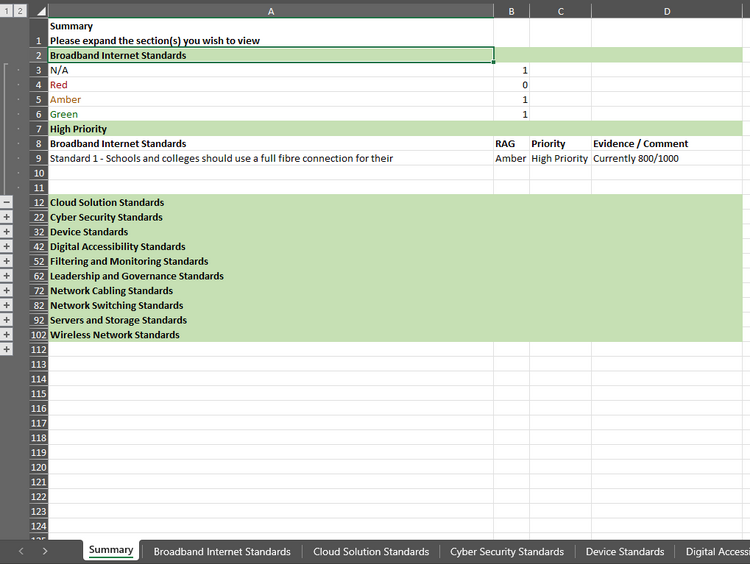Select the 'Filtering and Monitoring Standards' cell
Screen dimensions: 750x564
271,261
